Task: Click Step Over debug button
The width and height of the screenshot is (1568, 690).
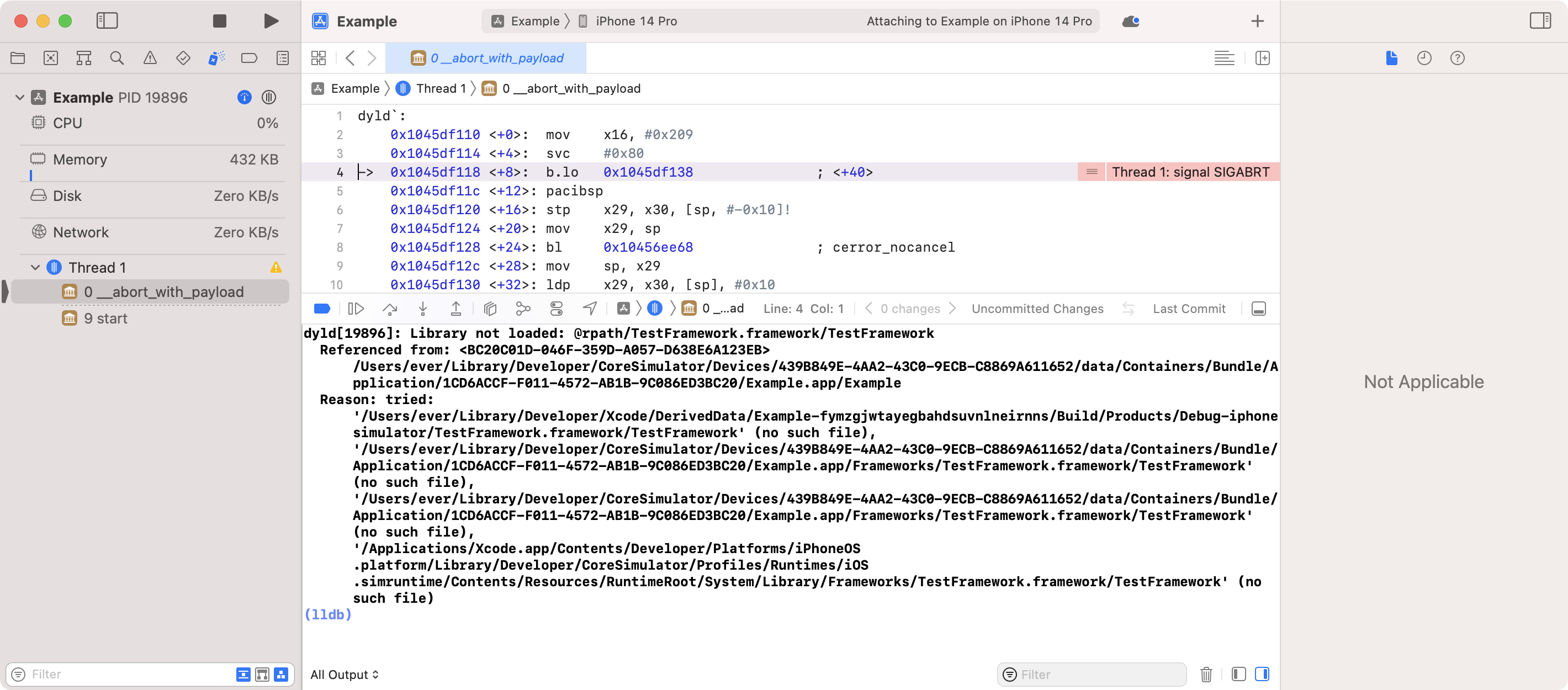Action: (390, 309)
